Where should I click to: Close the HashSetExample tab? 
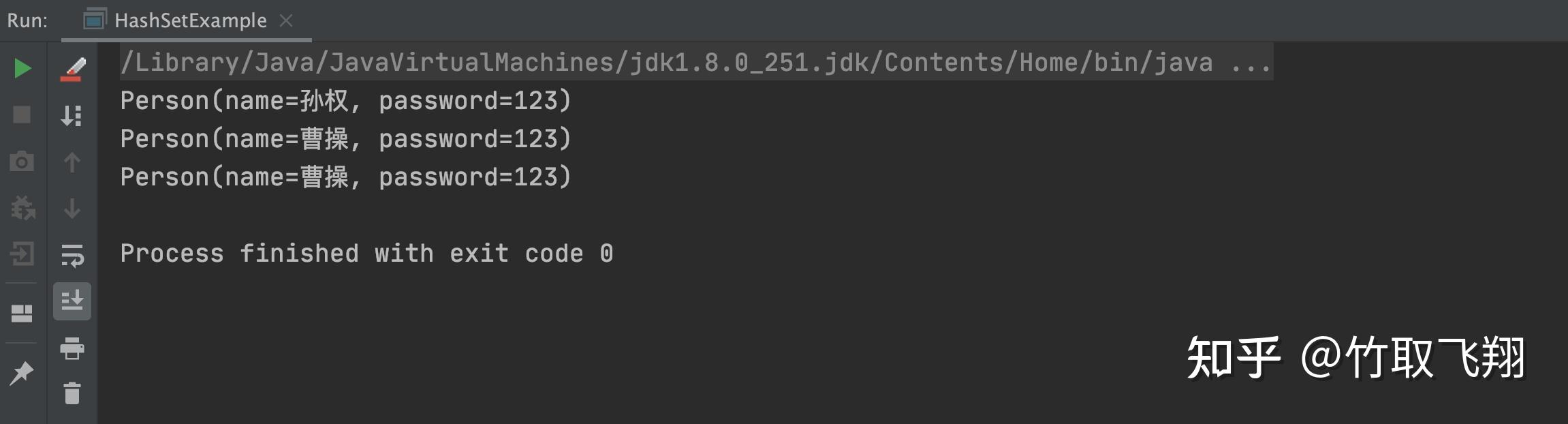(x=286, y=21)
